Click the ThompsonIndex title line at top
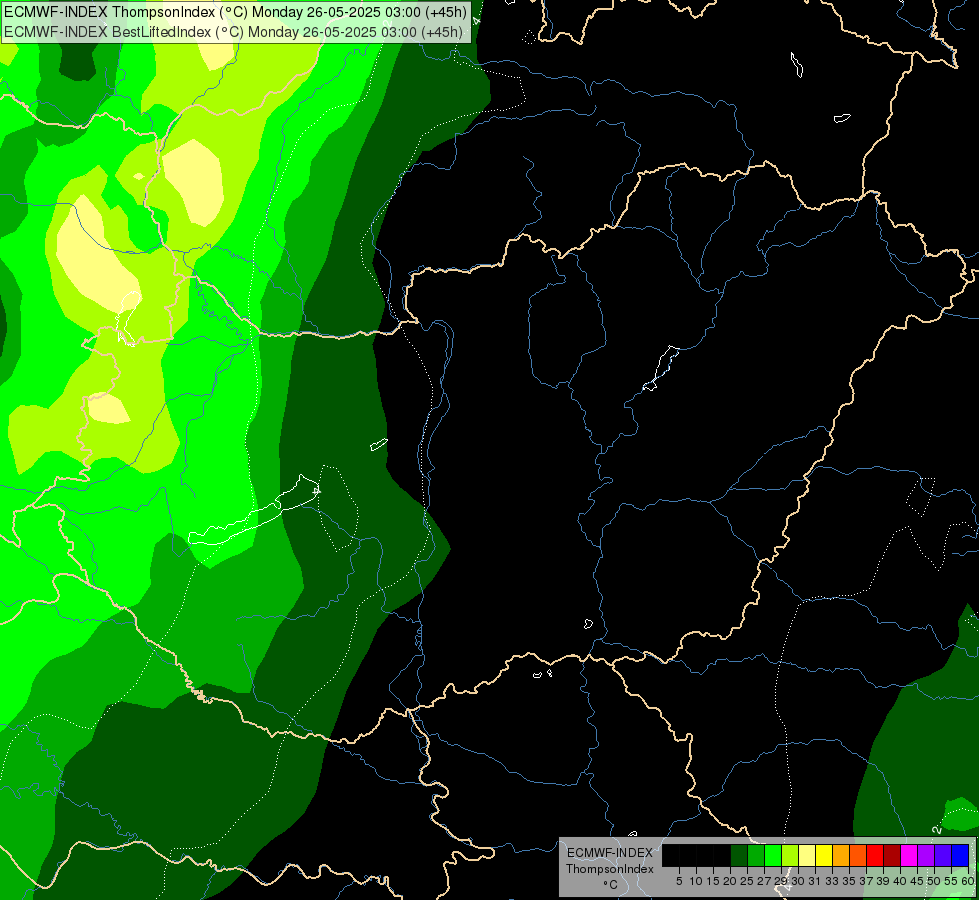 coord(235,12)
